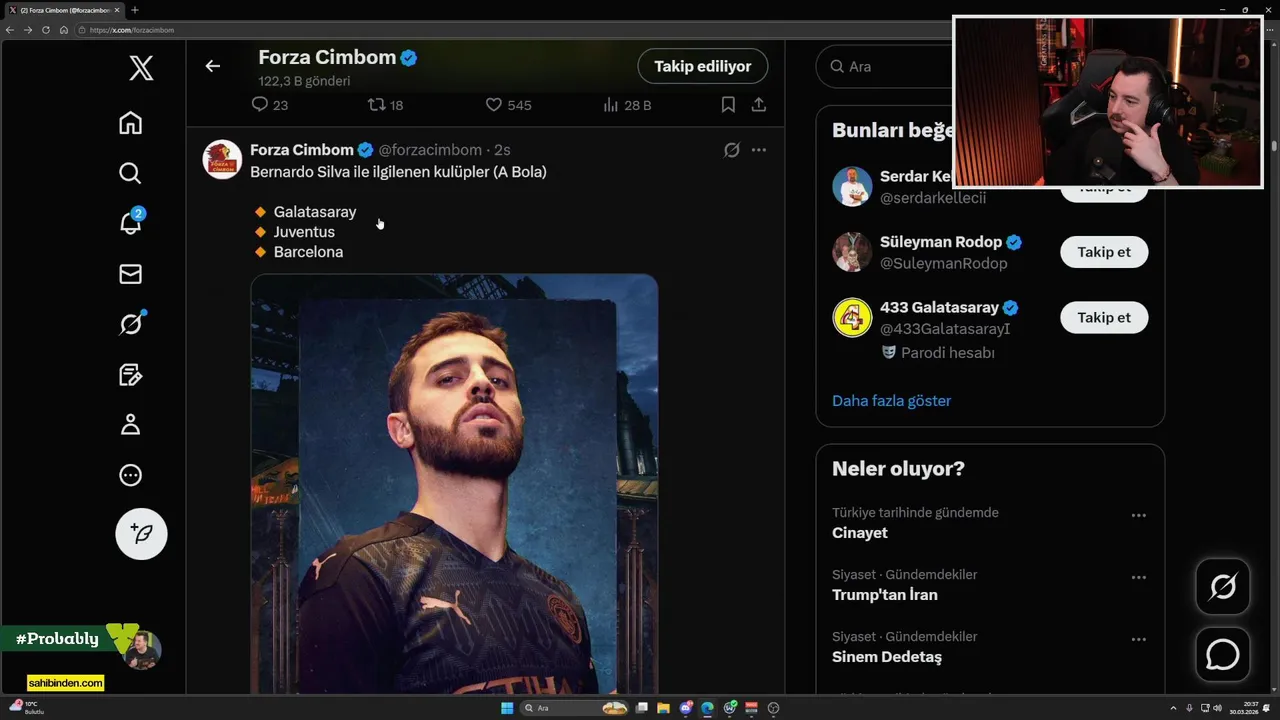Close the Forza Cimbom browser tab
This screenshot has width=1280, height=720.
[117, 10]
